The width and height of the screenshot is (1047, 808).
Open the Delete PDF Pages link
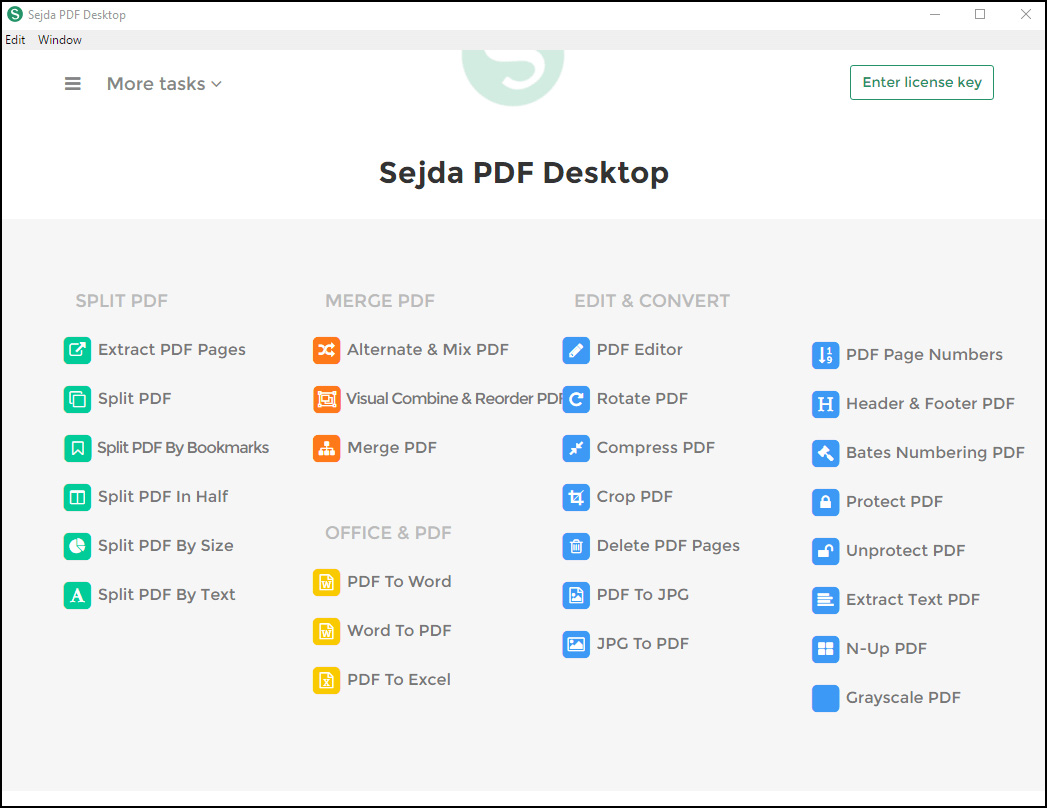668,546
